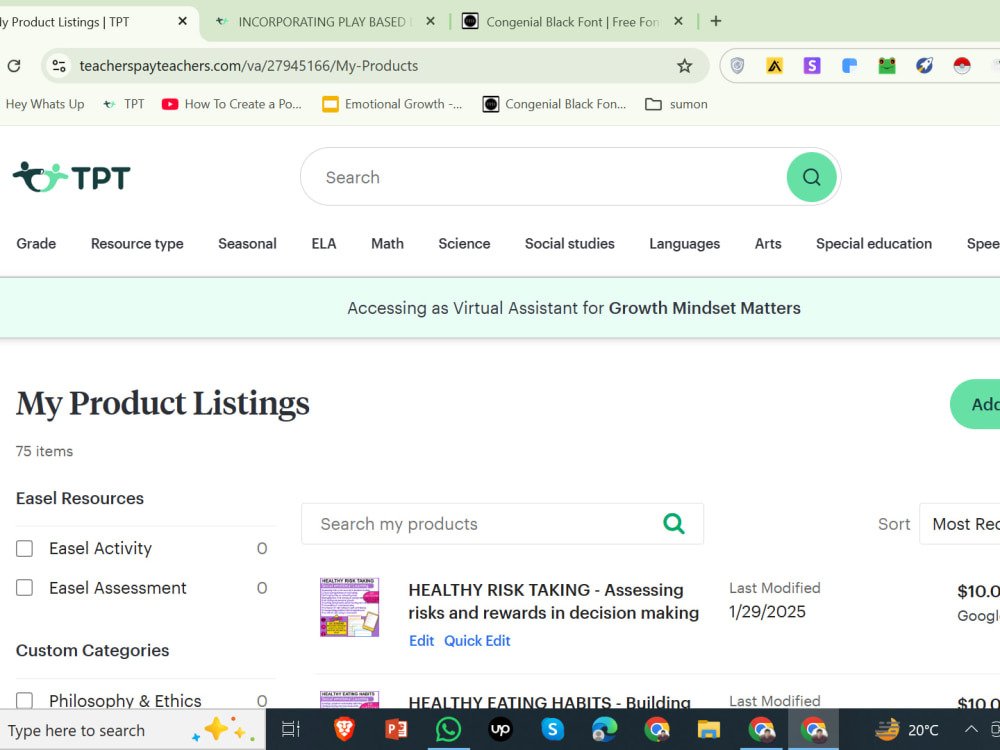The image size is (1000, 750).
Task: Click the green Add button
Action: tap(975, 404)
